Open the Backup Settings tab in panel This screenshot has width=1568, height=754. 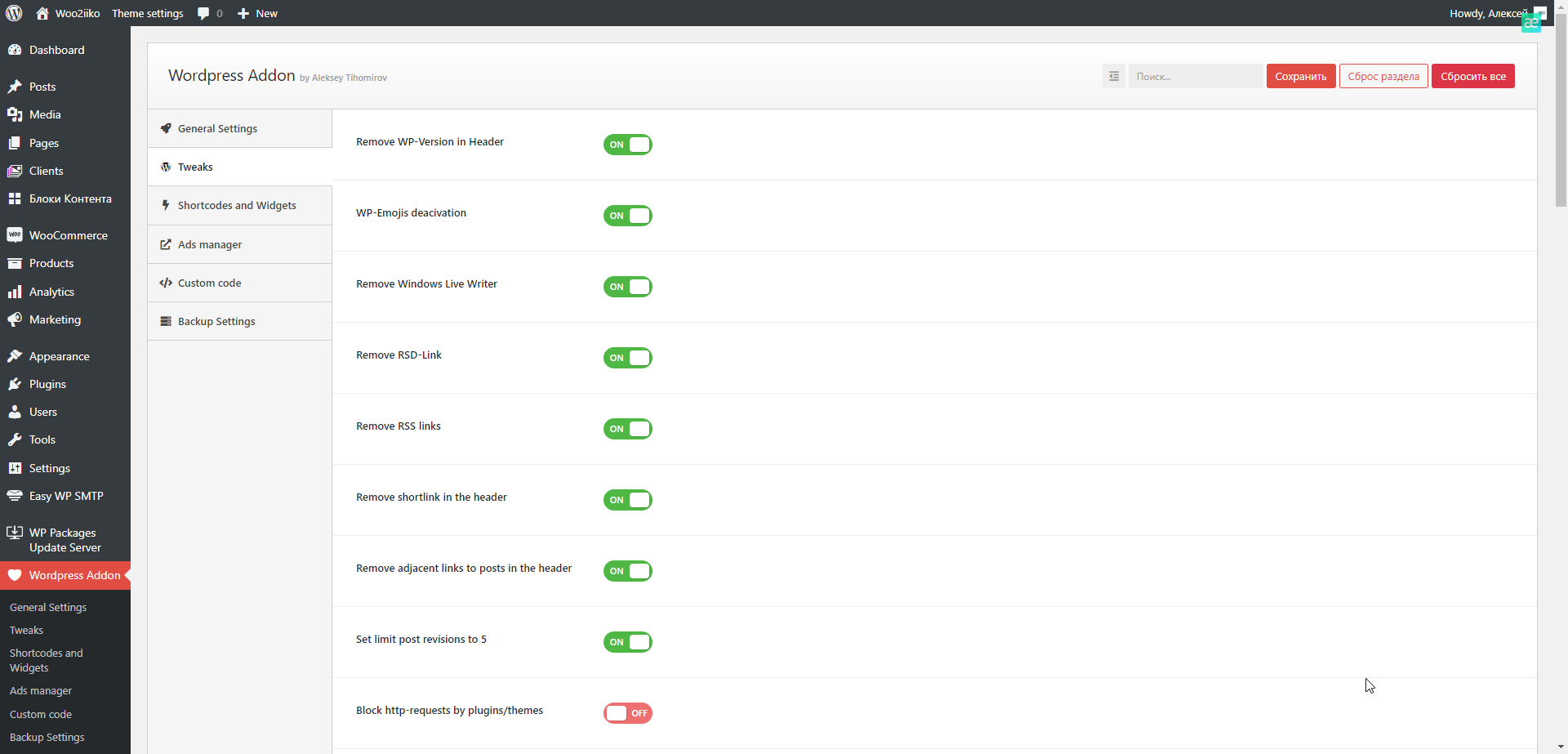tap(239, 321)
